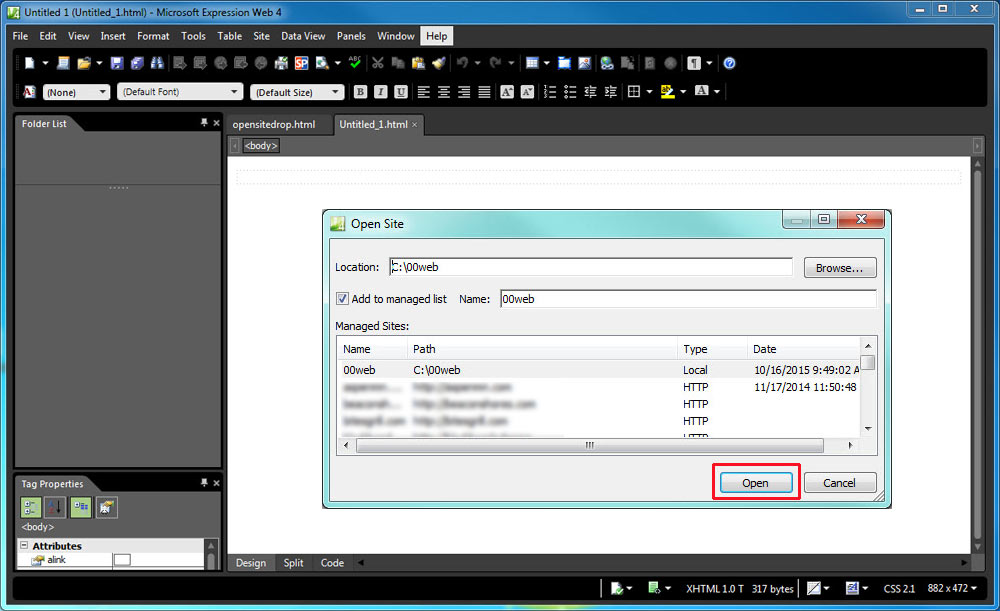Click the Align Text Left icon

pos(423,92)
